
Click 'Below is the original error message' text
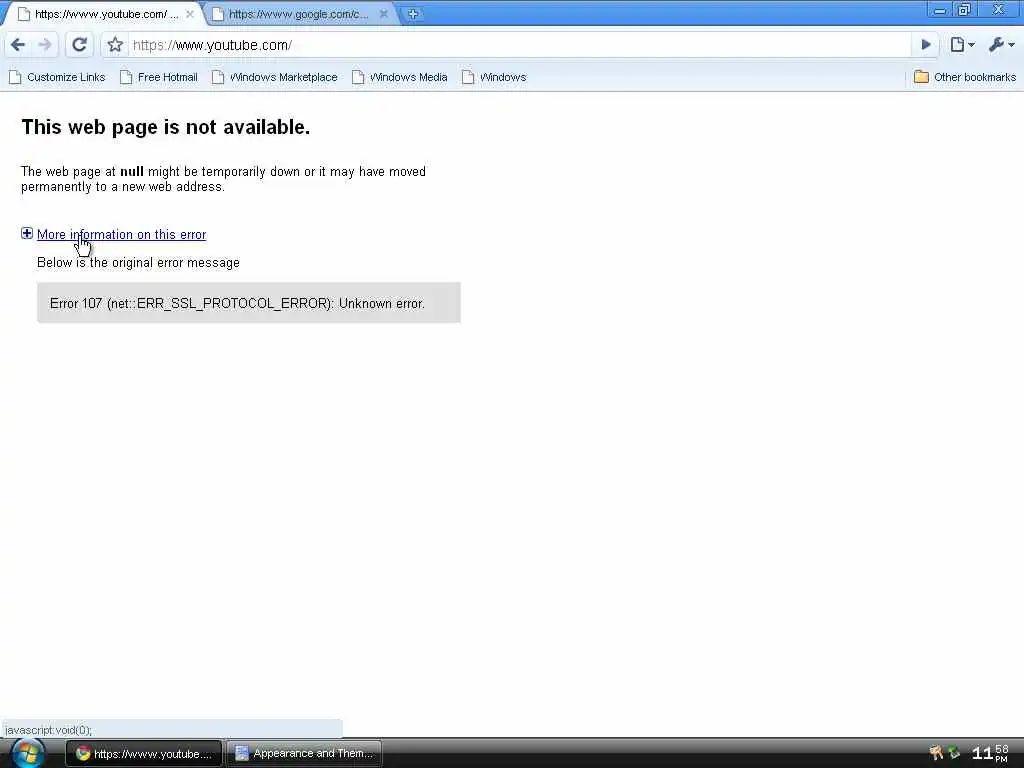138,263
